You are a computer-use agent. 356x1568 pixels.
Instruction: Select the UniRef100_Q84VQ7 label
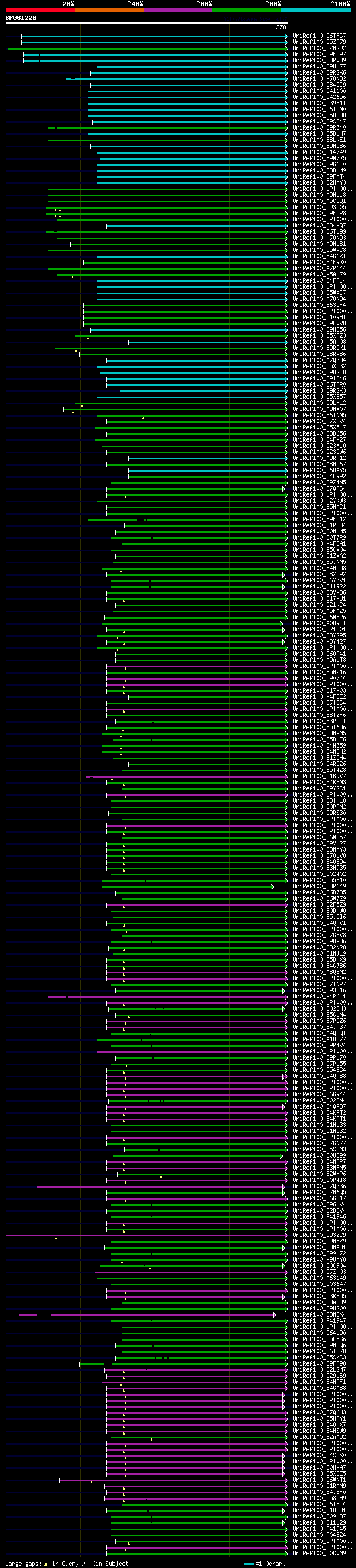319,226
